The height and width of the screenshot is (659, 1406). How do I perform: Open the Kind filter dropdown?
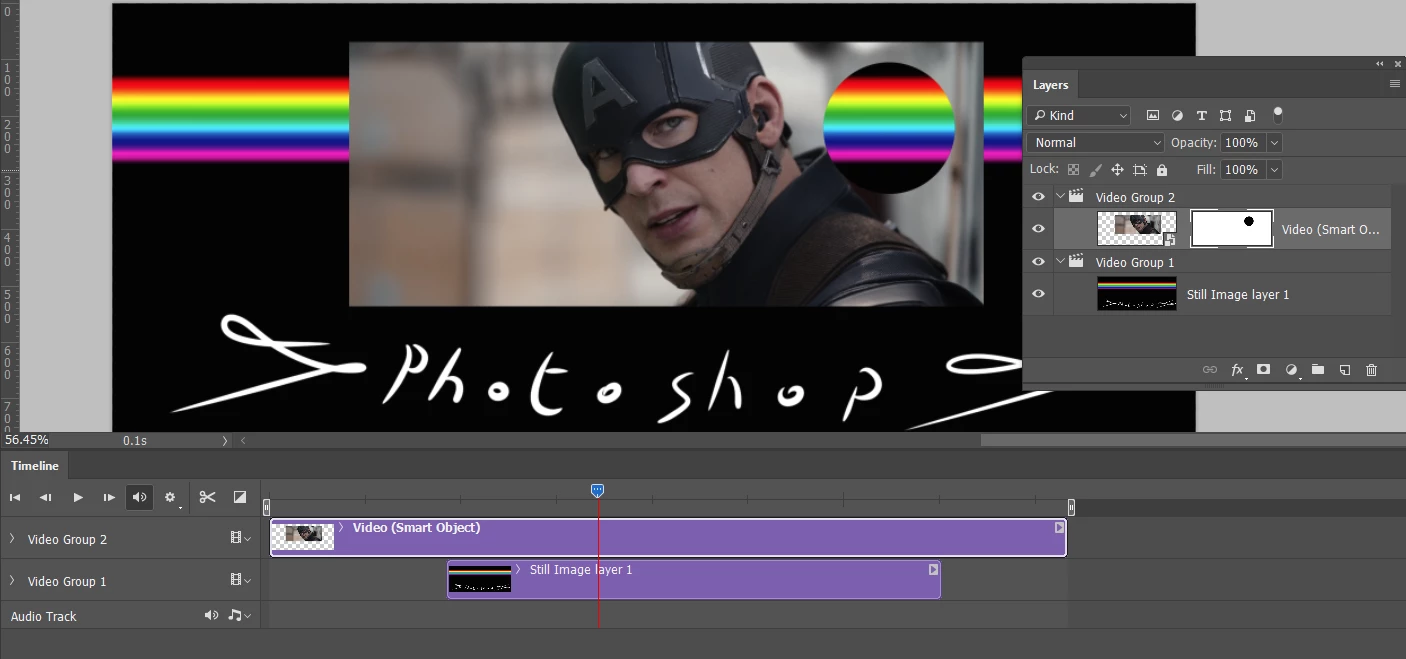click(x=1079, y=116)
